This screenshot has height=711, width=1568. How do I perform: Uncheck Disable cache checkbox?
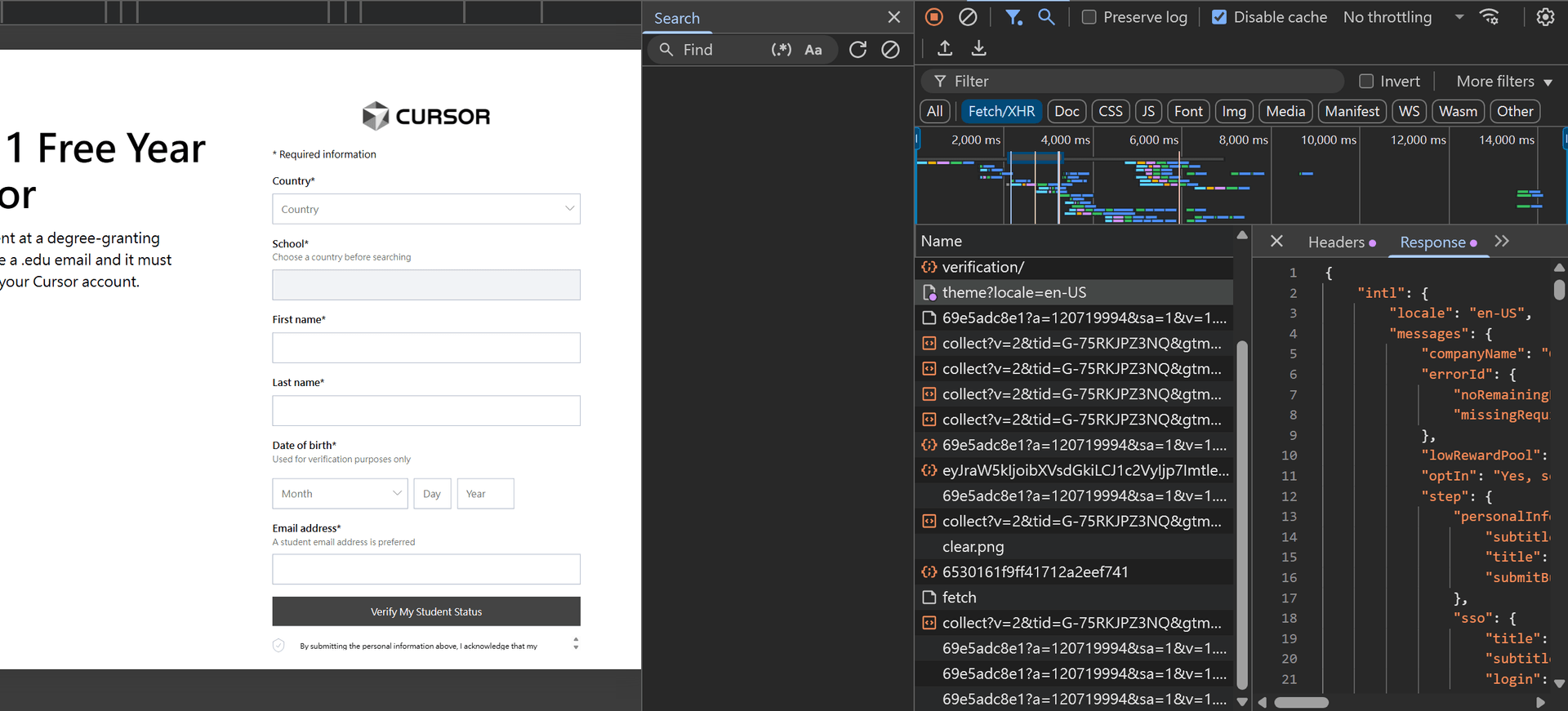pos(1219,17)
